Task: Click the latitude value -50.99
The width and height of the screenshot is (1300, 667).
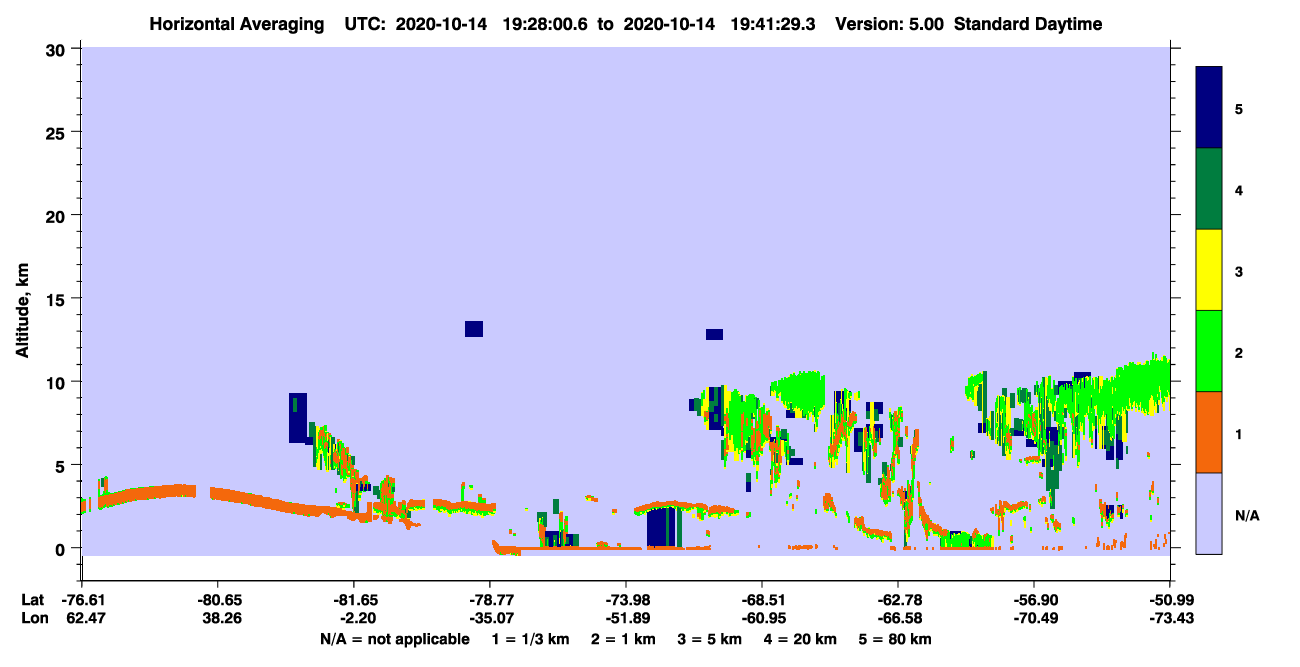Action: click(x=1170, y=600)
